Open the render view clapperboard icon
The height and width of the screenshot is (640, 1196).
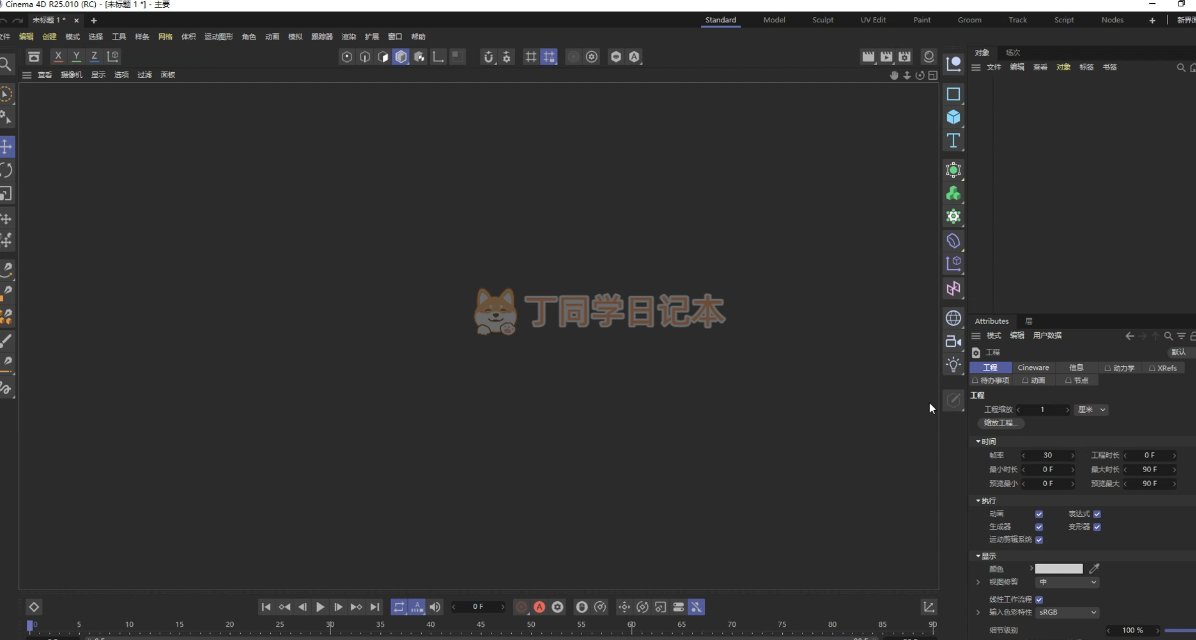click(x=868, y=56)
